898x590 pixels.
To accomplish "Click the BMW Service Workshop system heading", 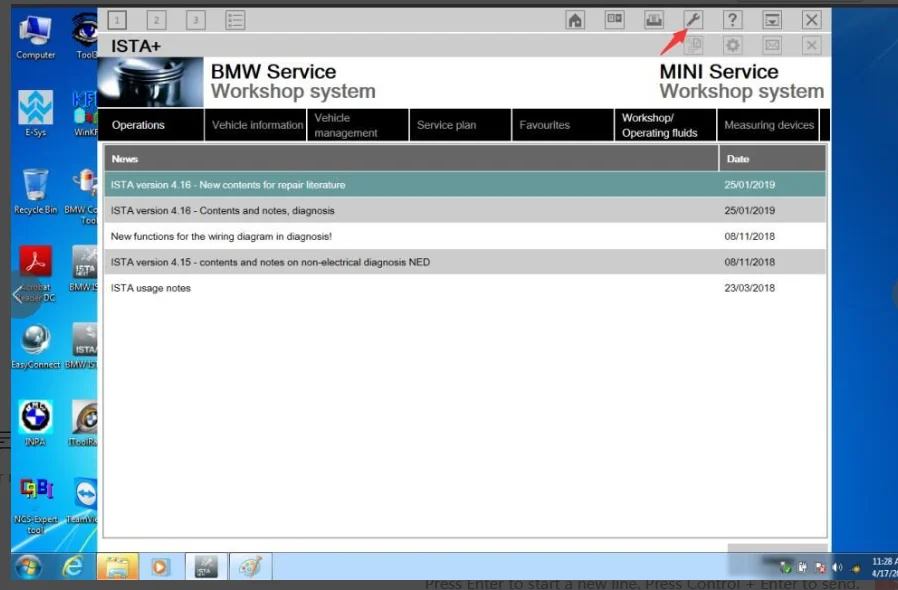I will [x=293, y=81].
